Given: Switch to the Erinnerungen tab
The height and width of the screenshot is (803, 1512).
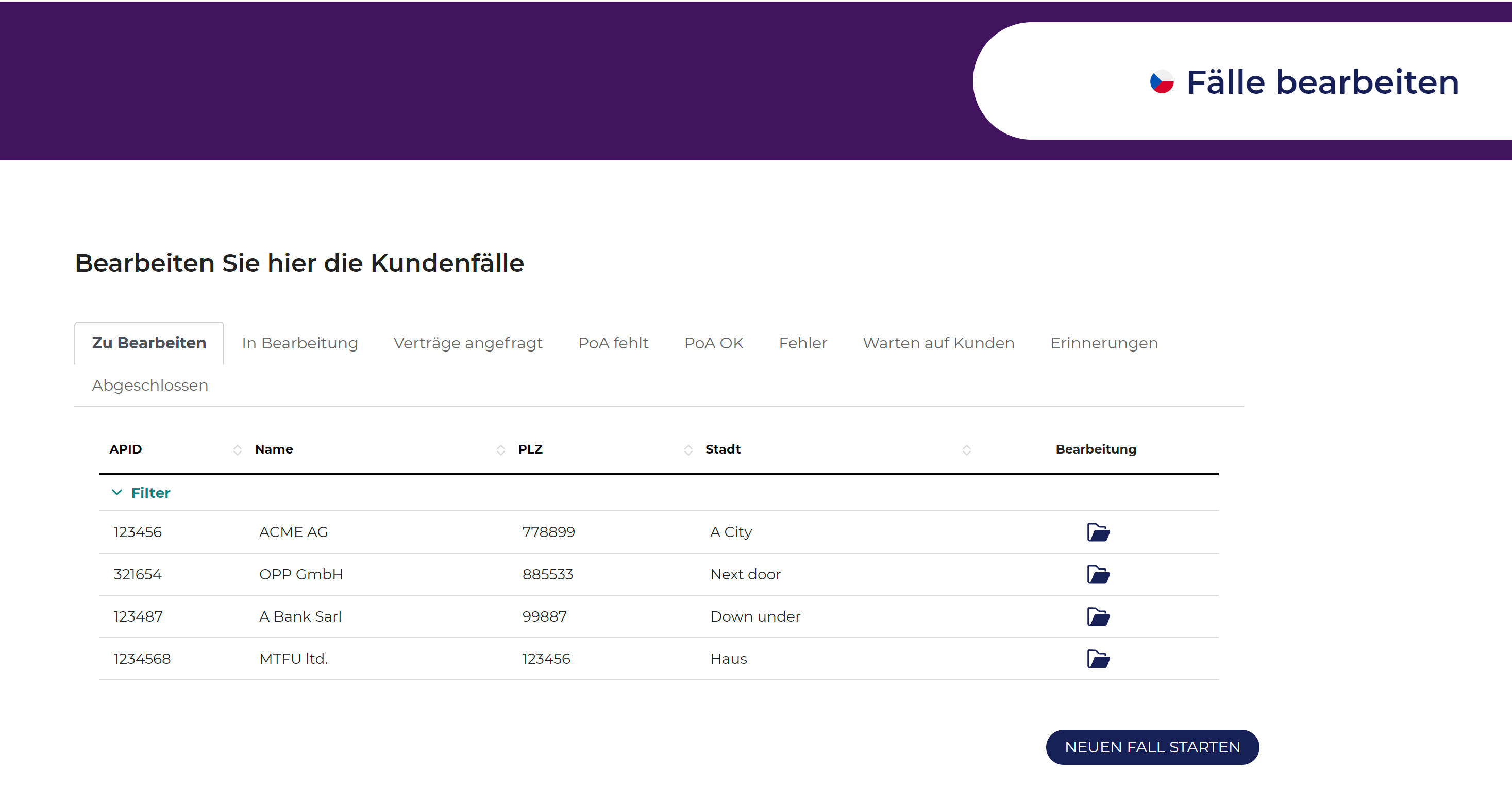Looking at the screenshot, I should 1104,343.
